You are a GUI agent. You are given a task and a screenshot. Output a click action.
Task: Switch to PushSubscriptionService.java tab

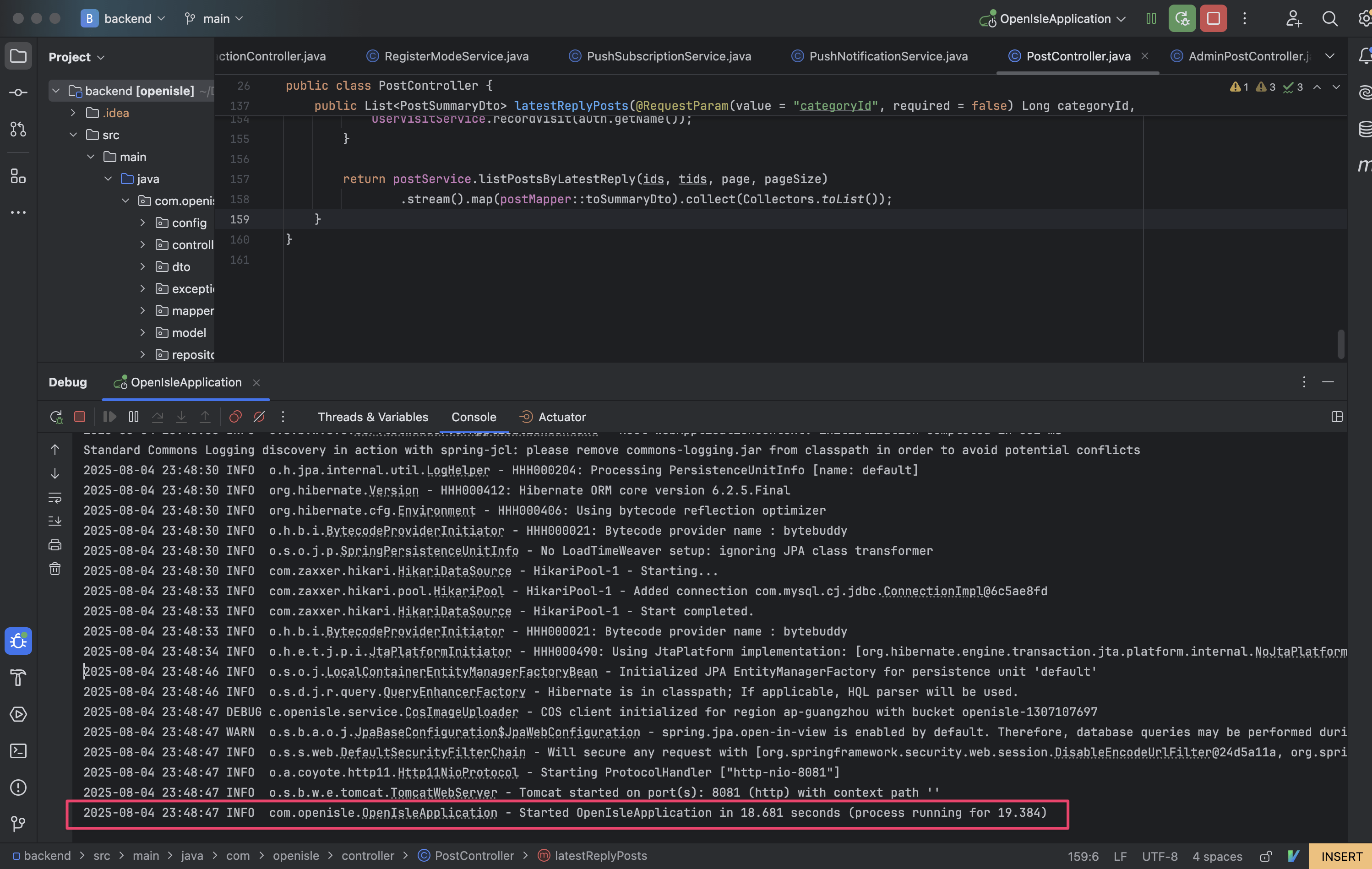(x=660, y=56)
